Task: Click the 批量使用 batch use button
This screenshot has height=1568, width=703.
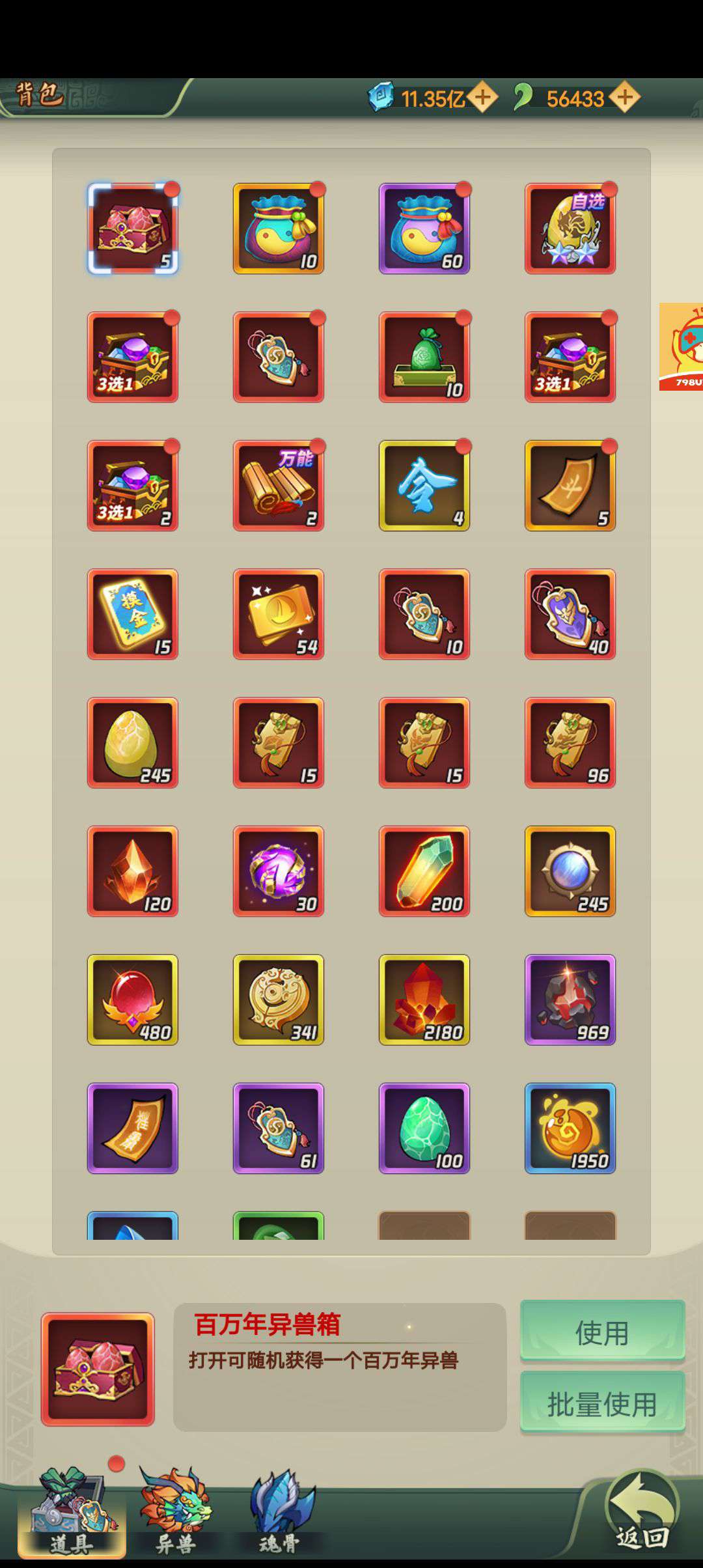Action: (602, 1402)
